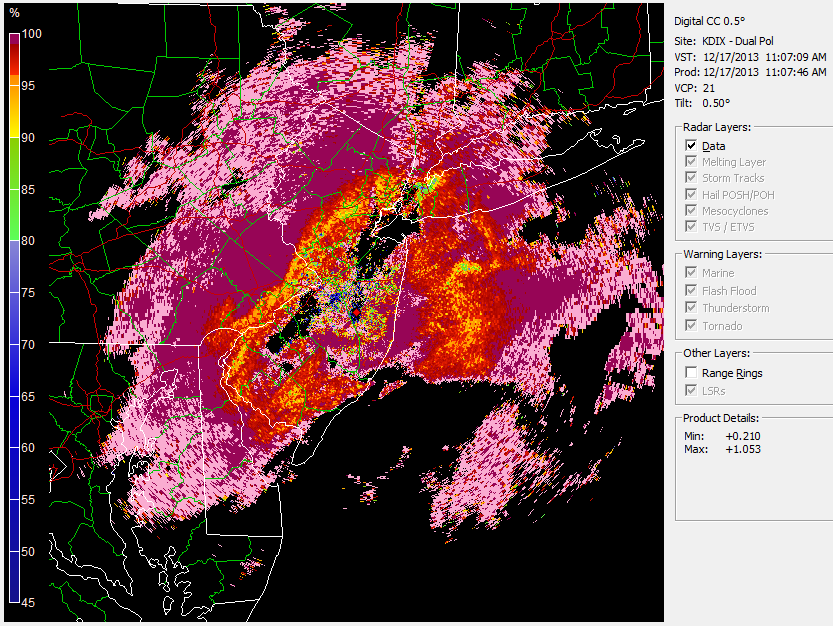Click the green segment of color bar

tap(14, 189)
